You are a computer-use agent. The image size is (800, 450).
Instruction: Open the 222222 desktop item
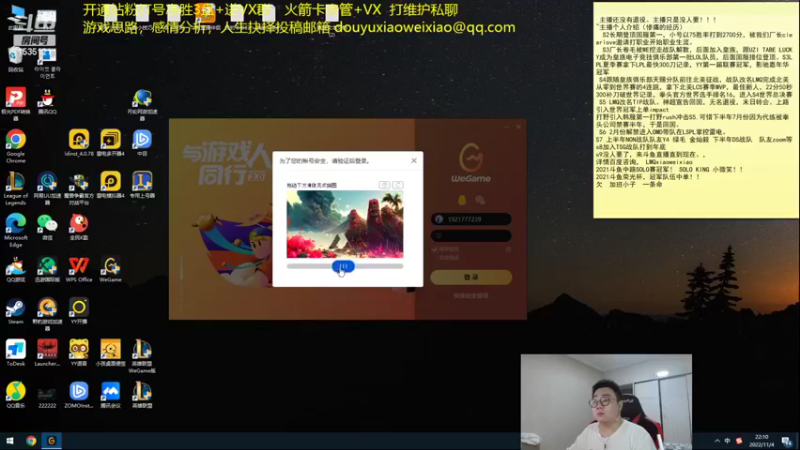[47, 398]
